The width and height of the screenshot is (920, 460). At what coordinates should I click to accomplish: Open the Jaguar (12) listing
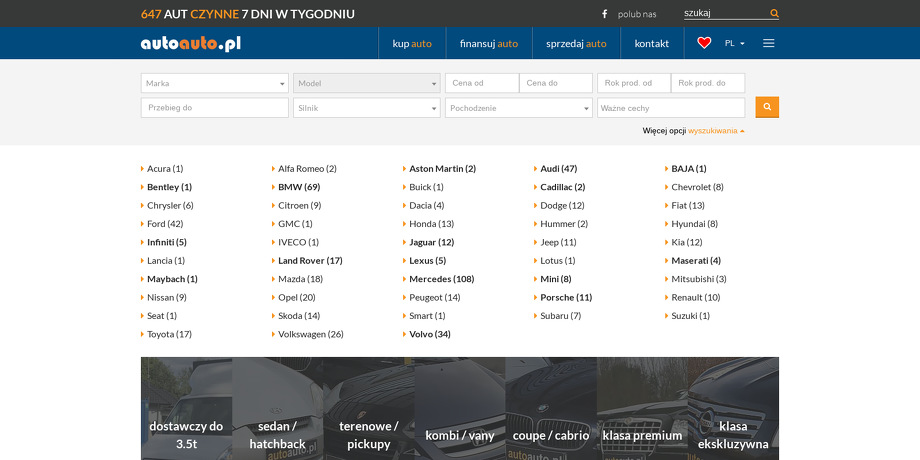(432, 242)
